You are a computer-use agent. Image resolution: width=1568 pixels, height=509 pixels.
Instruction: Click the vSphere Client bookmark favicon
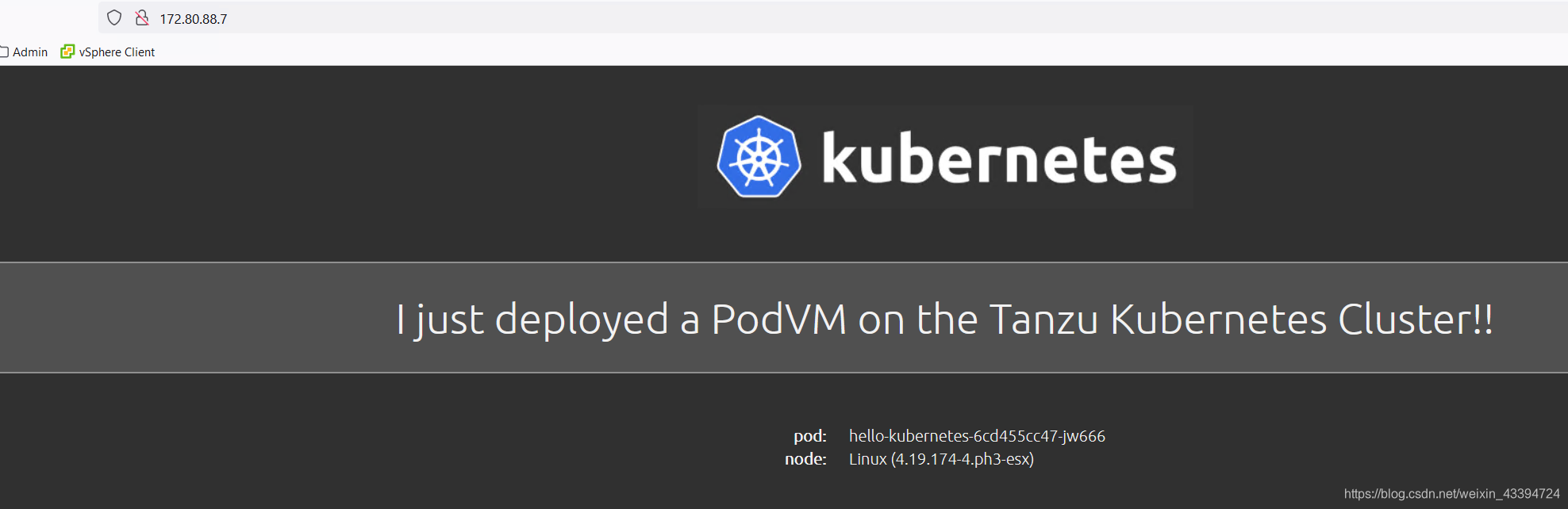(x=67, y=52)
